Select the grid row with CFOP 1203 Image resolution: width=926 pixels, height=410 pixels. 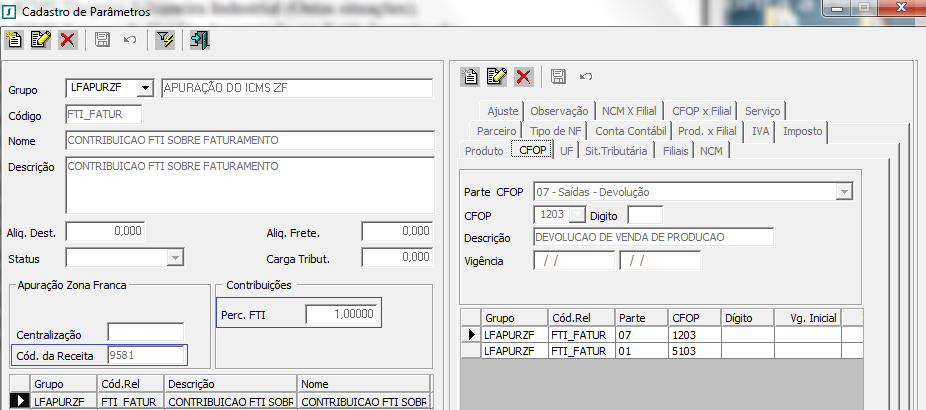[662, 335]
